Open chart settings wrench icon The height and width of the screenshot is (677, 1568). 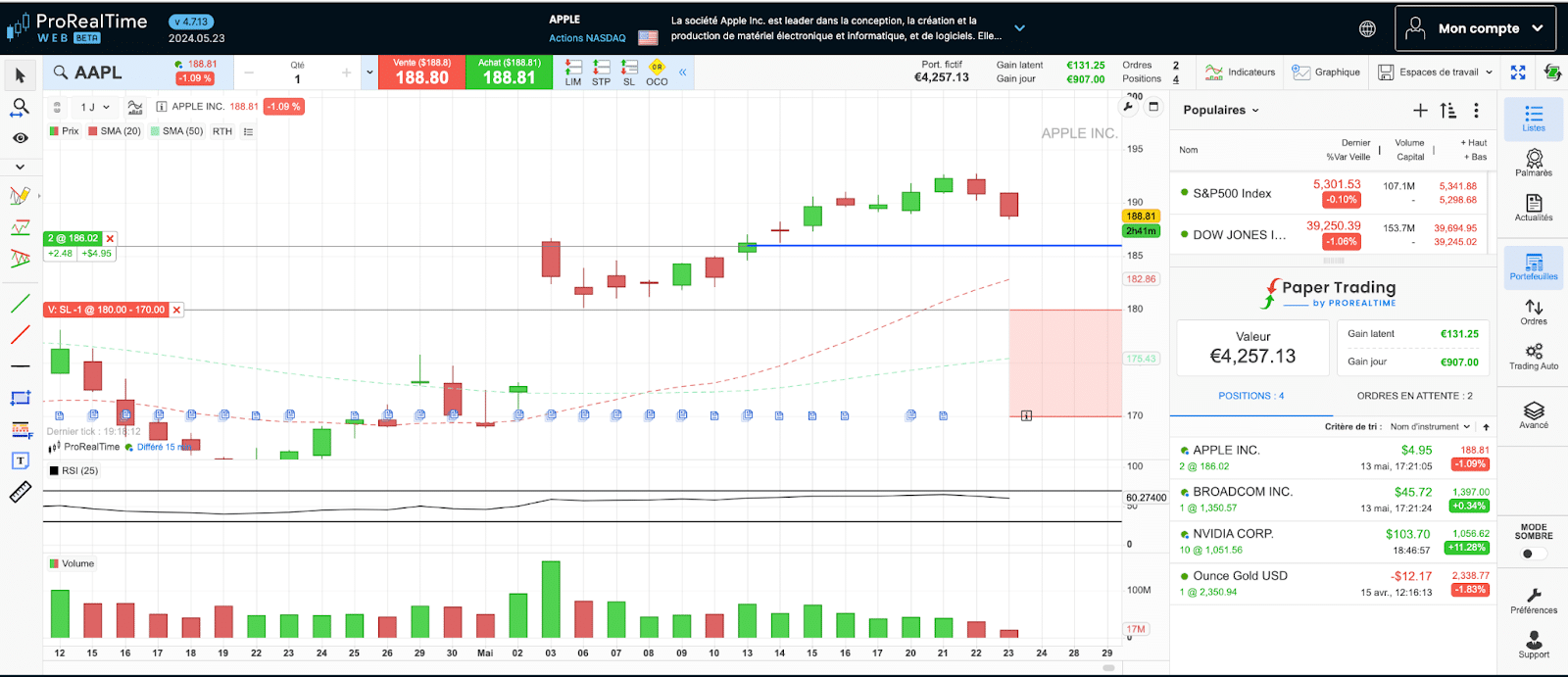pyautogui.click(x=1130, y=107)
